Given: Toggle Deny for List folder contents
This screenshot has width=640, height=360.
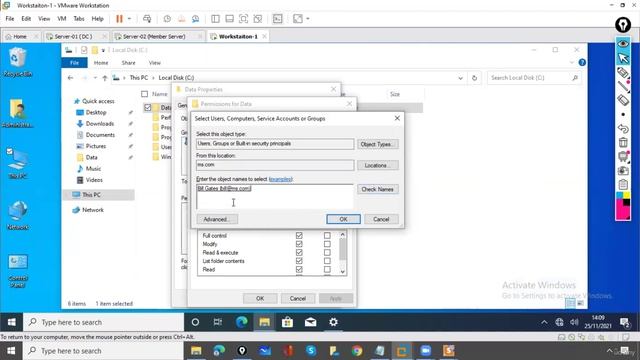Looking at the screenshot, I should pos(327,261).
